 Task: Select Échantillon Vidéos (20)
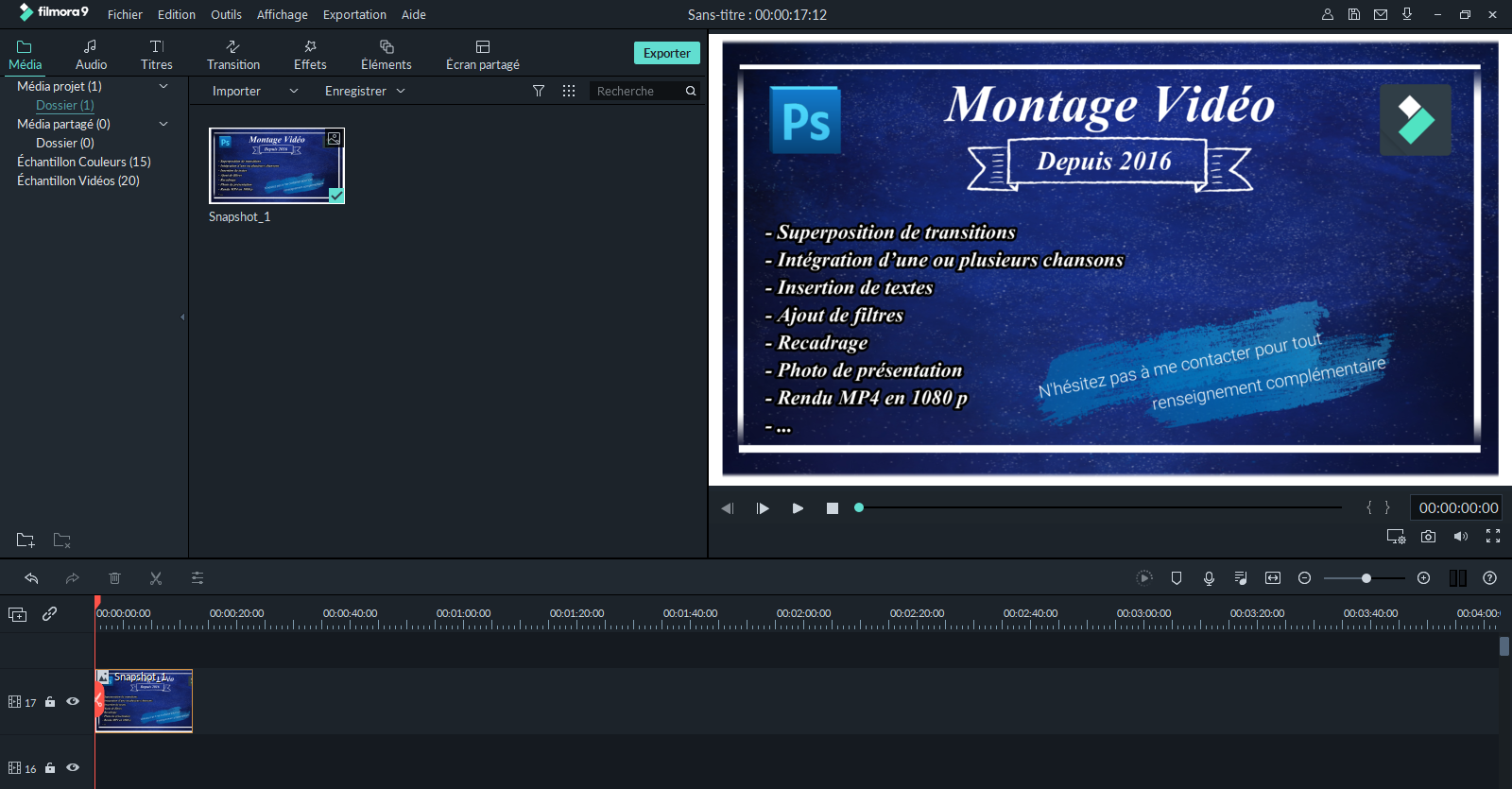click(78, 180)
